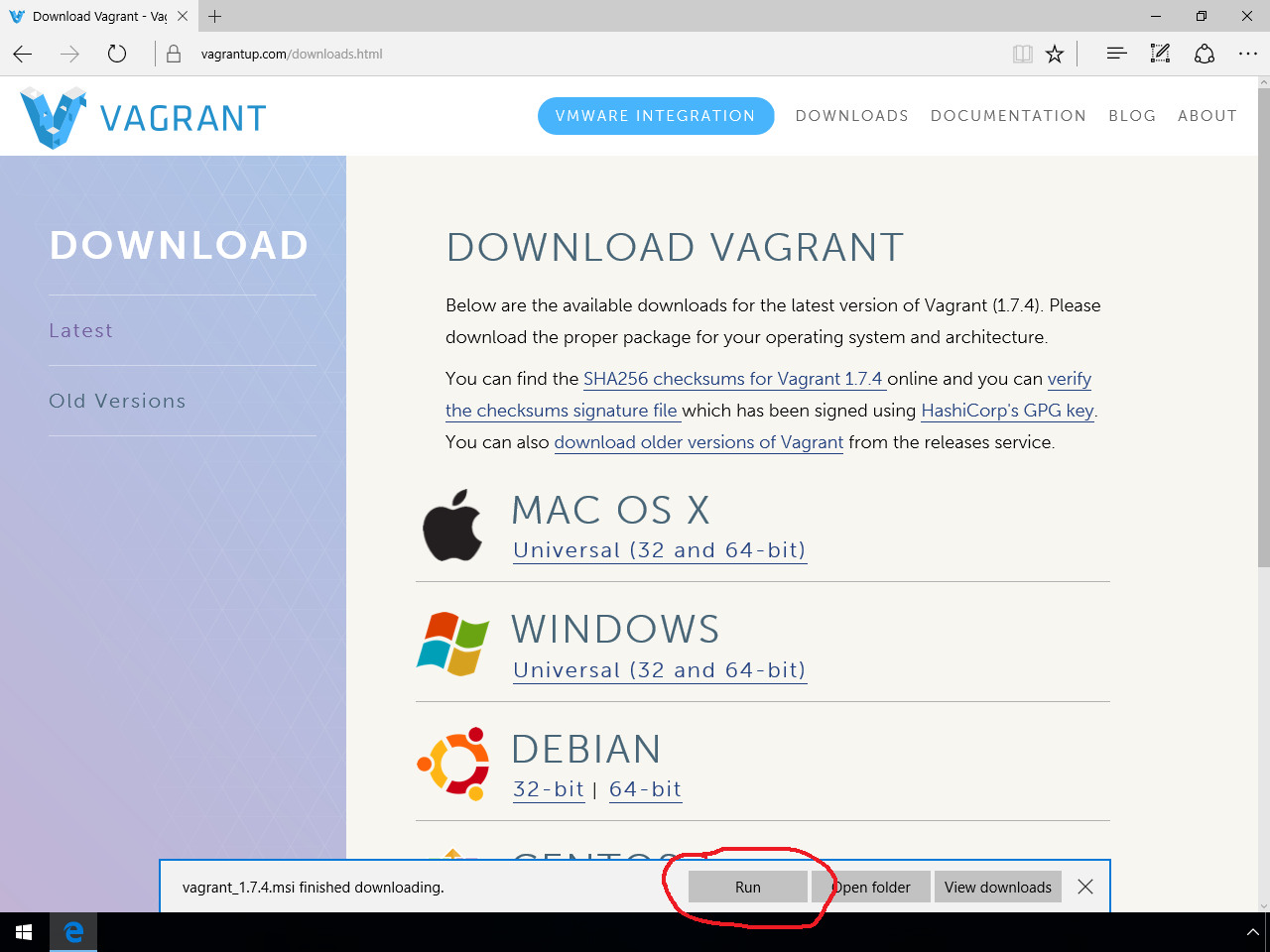Make a Web Note pen icon
The image size is (1270, 952).
point(1160,54)
